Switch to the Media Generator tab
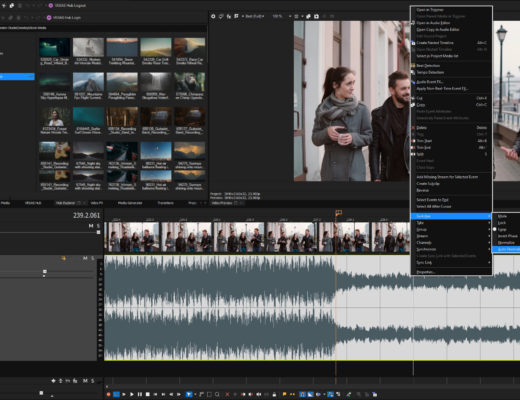Viewport: 520px width, 400px height. pos(130,203)
